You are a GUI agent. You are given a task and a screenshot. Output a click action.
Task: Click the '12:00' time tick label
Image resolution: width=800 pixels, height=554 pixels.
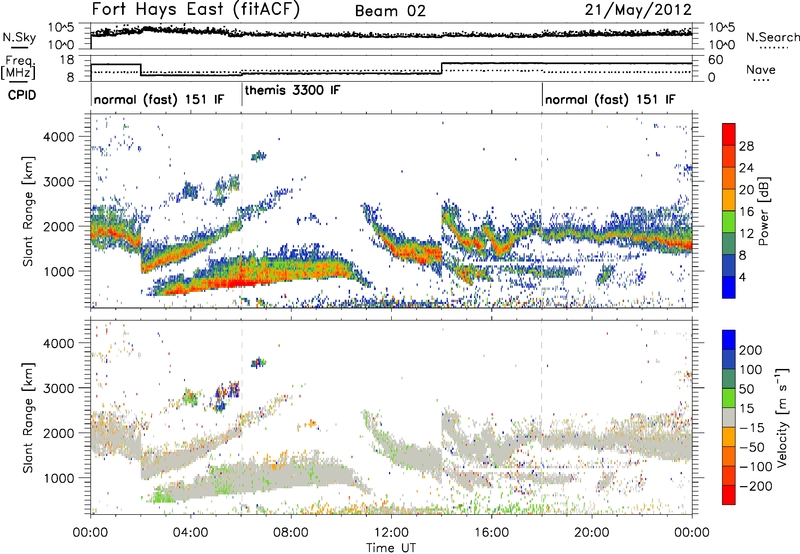[391, 533]
